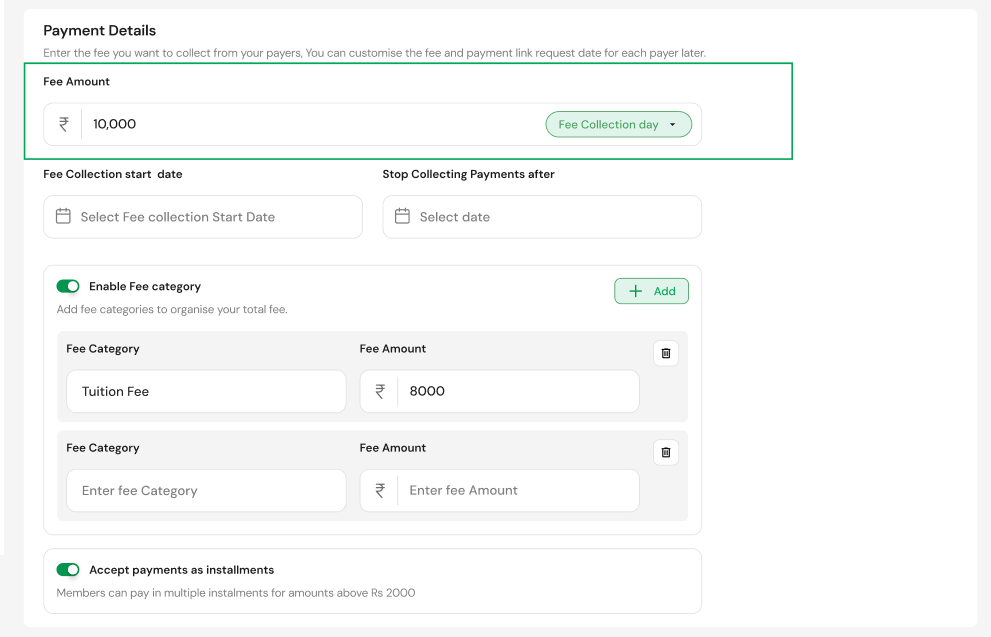Click the calendar icon under Stop Collecting Payments after
The width and height of the screenshot is (991, 637).
(x=403, y=216)
